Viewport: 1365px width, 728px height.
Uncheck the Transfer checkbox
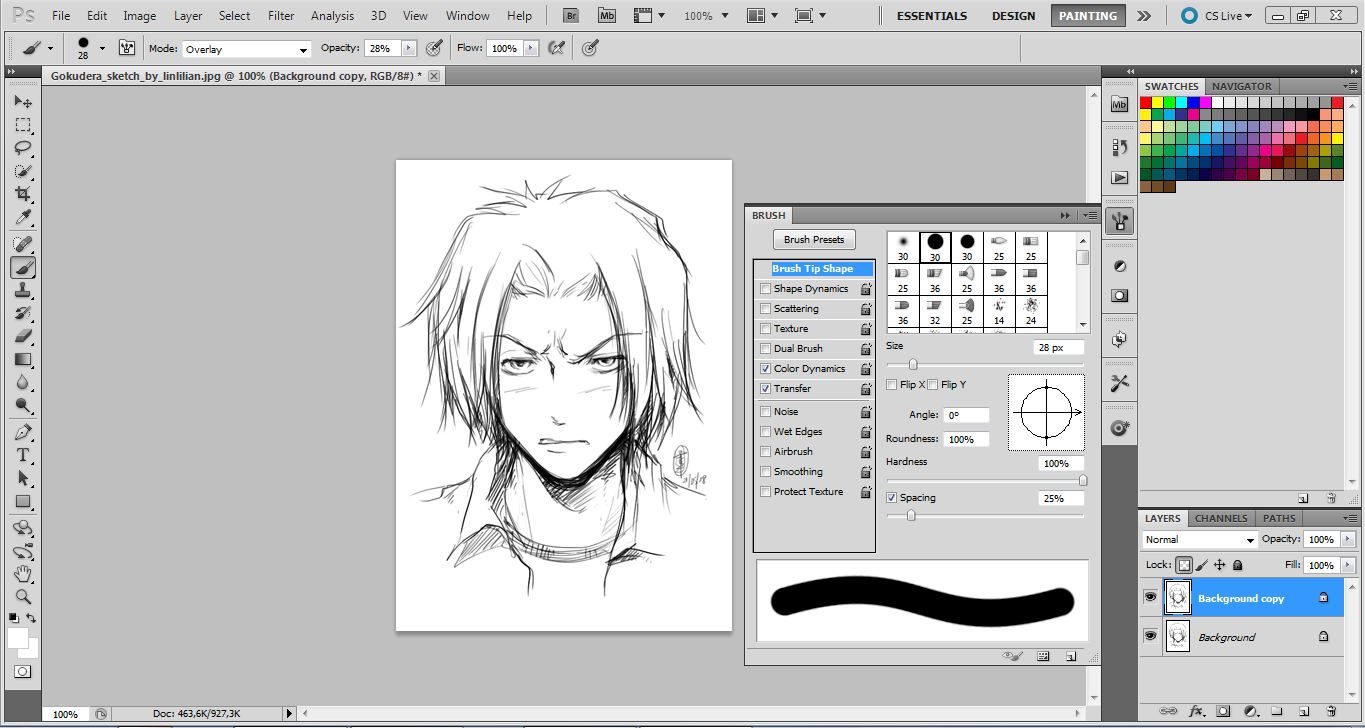coord(765,388)
